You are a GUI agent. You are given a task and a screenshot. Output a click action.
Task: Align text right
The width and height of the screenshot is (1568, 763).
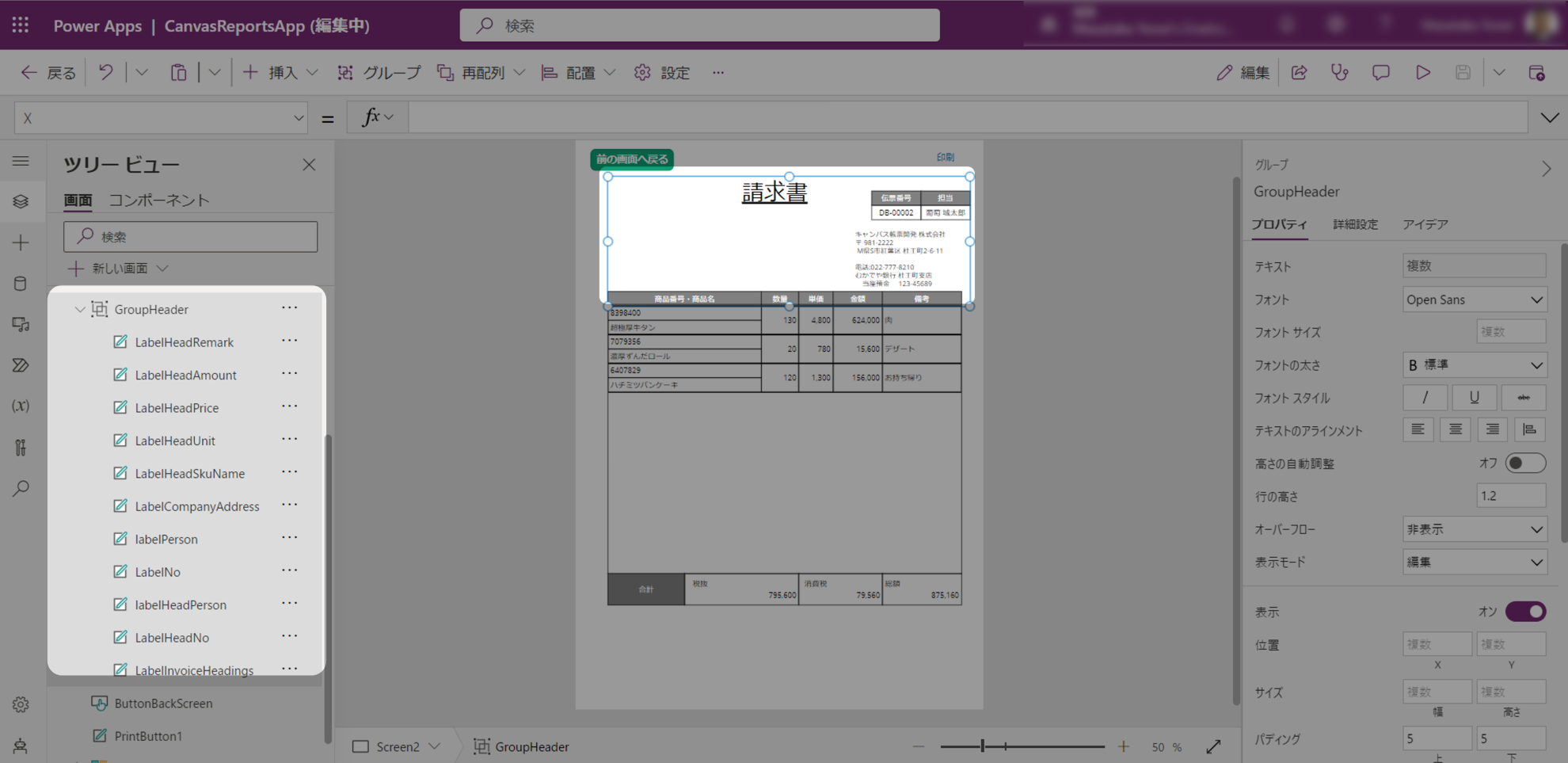pos(1492,430)
